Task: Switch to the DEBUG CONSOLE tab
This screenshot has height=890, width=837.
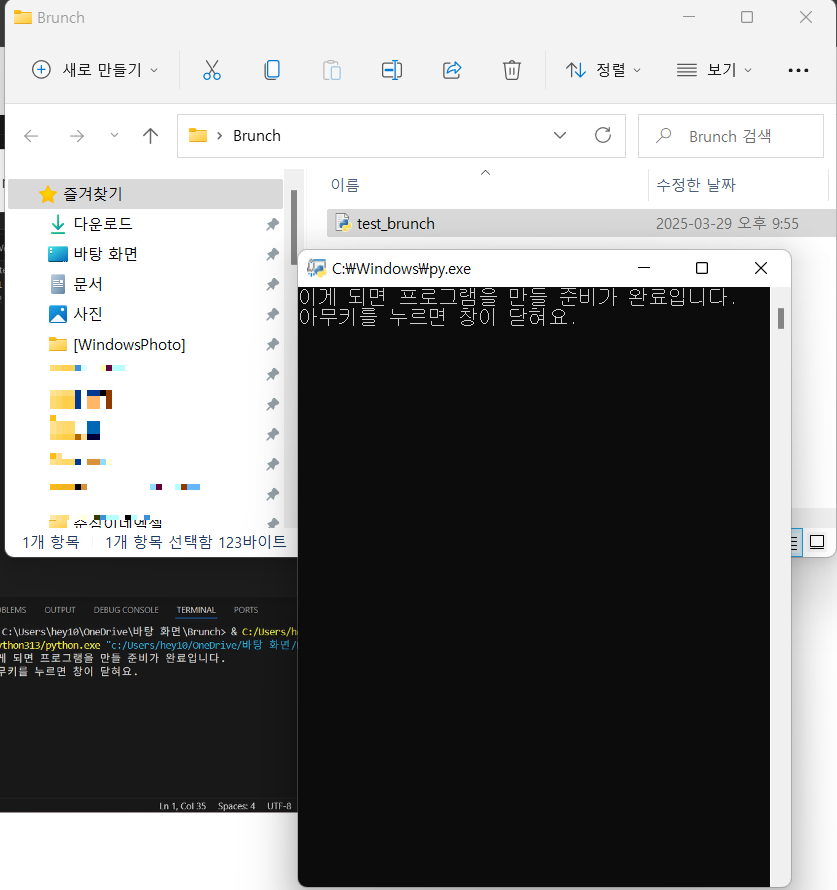Action: 125,610
